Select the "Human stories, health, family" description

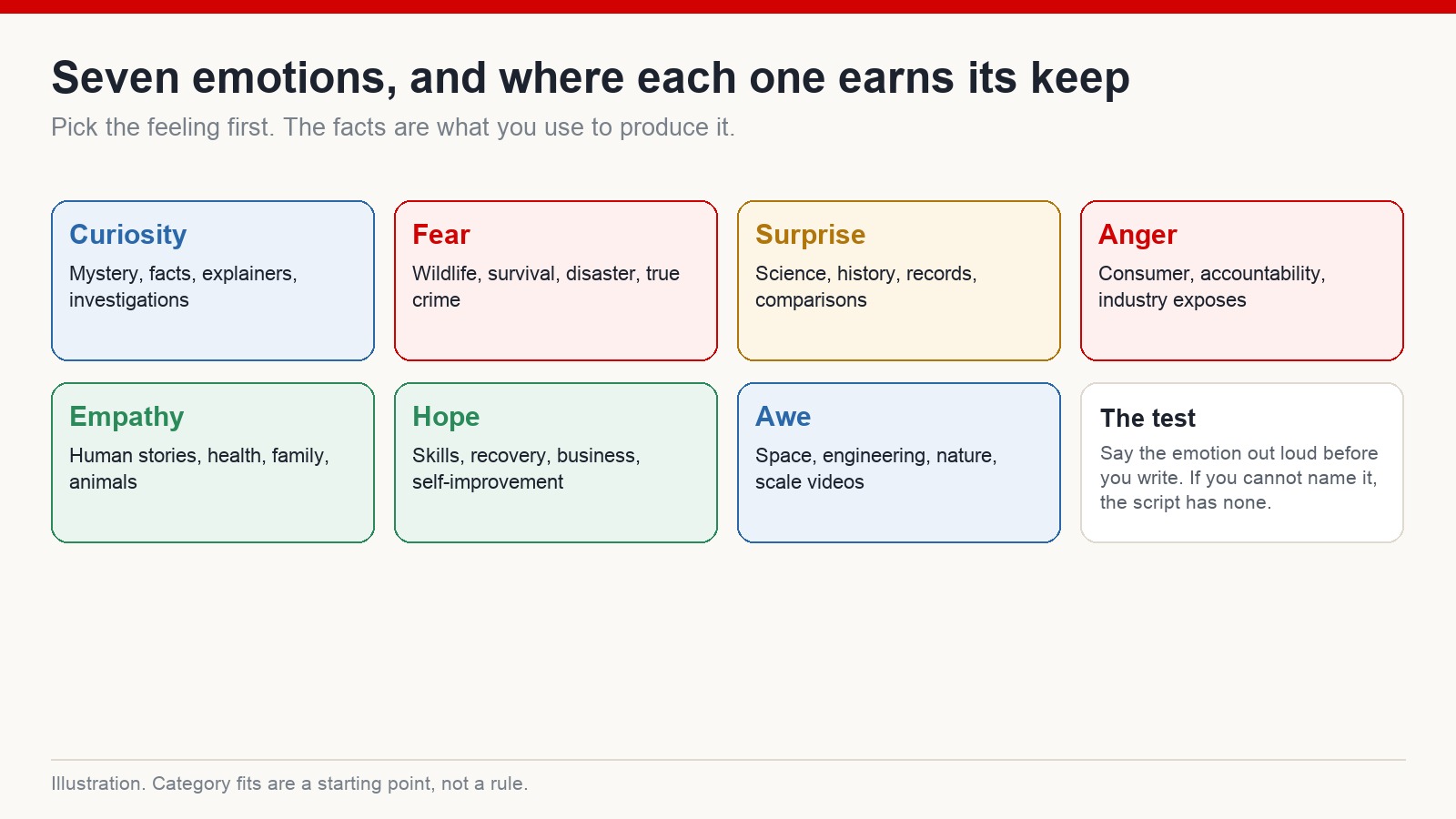198,469
